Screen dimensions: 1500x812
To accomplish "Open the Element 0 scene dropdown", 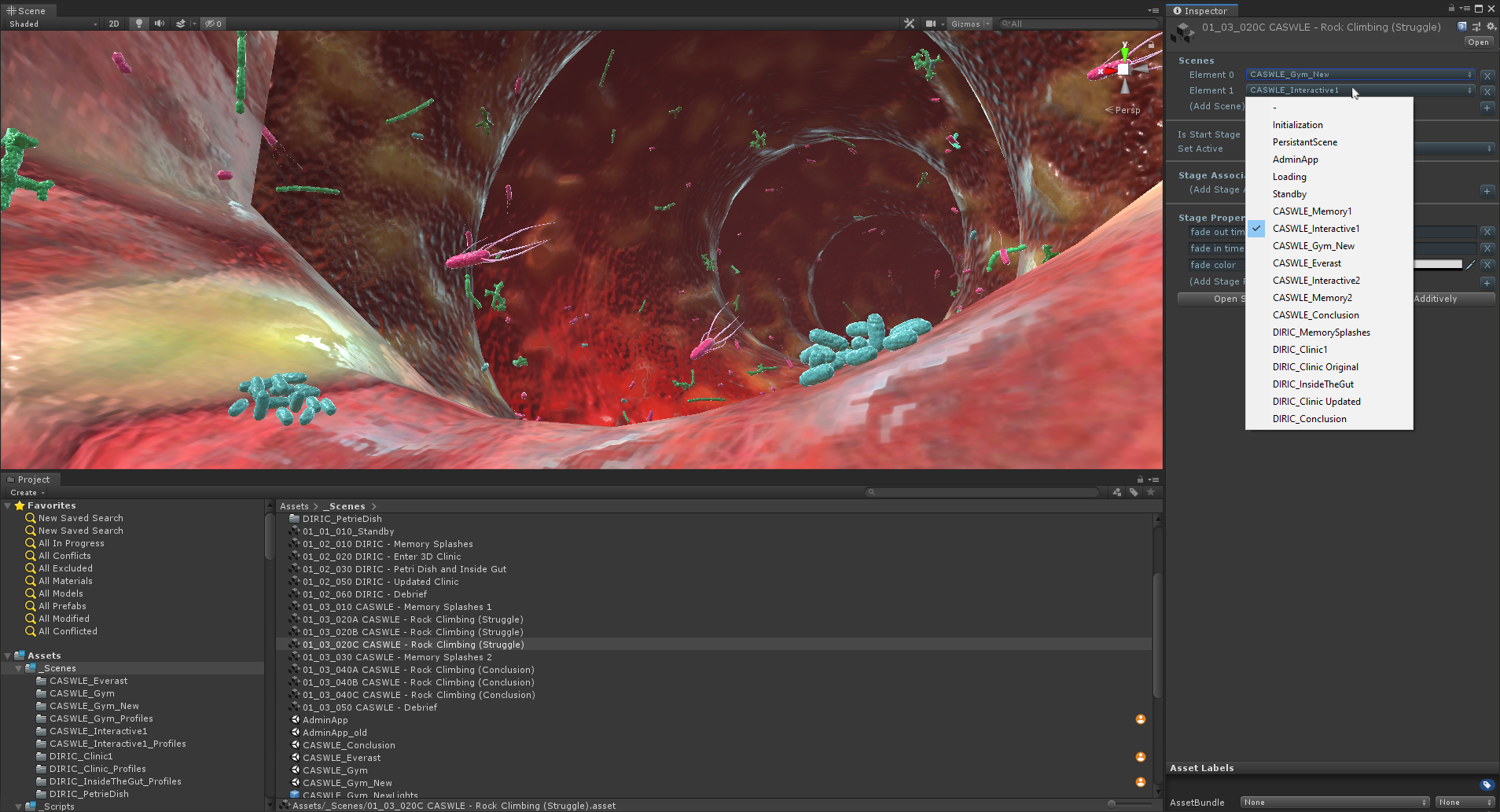I will coord(1360,75).
